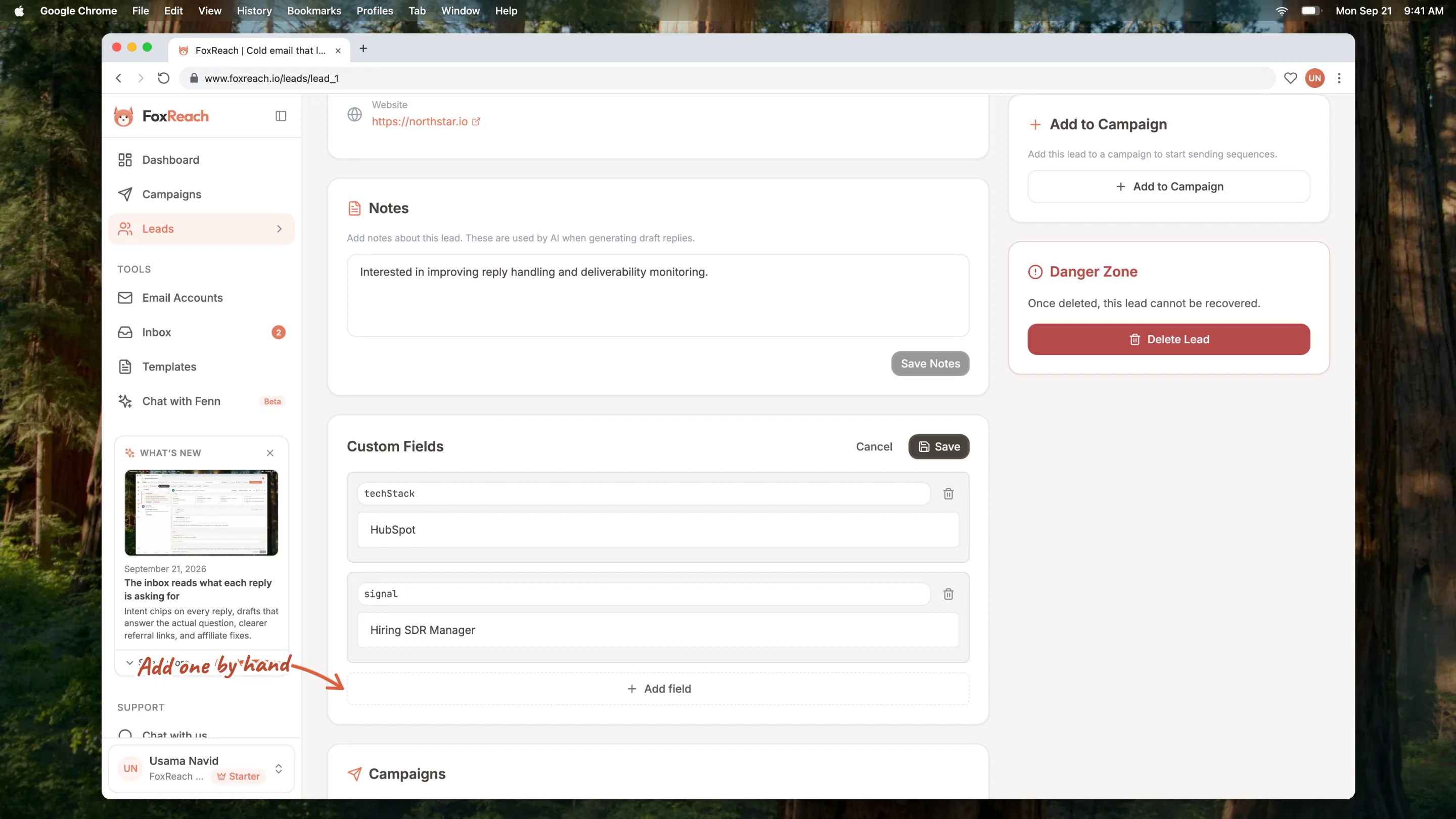Open the History menu
This screenshot has width=1456, height=819.
(x=254, y=11)
